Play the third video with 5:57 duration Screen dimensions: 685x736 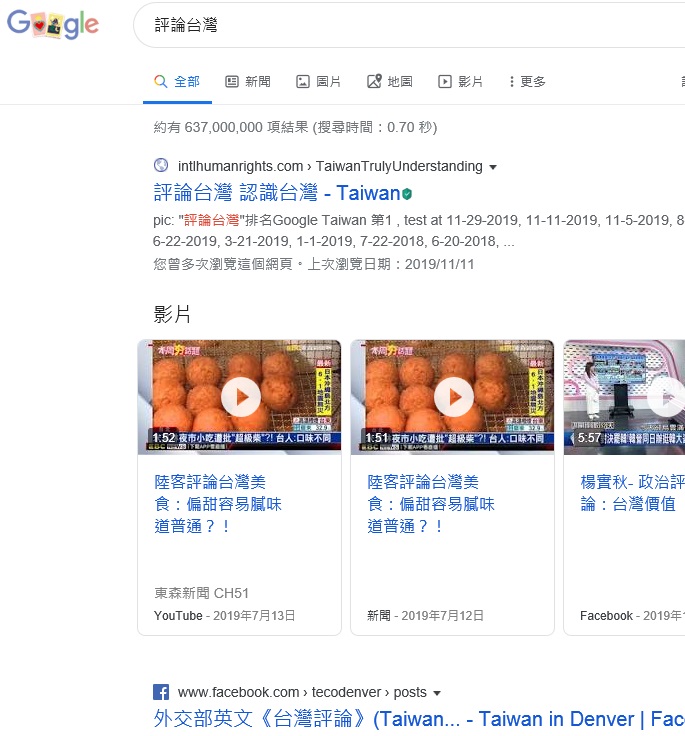click(x=664, y=397)
